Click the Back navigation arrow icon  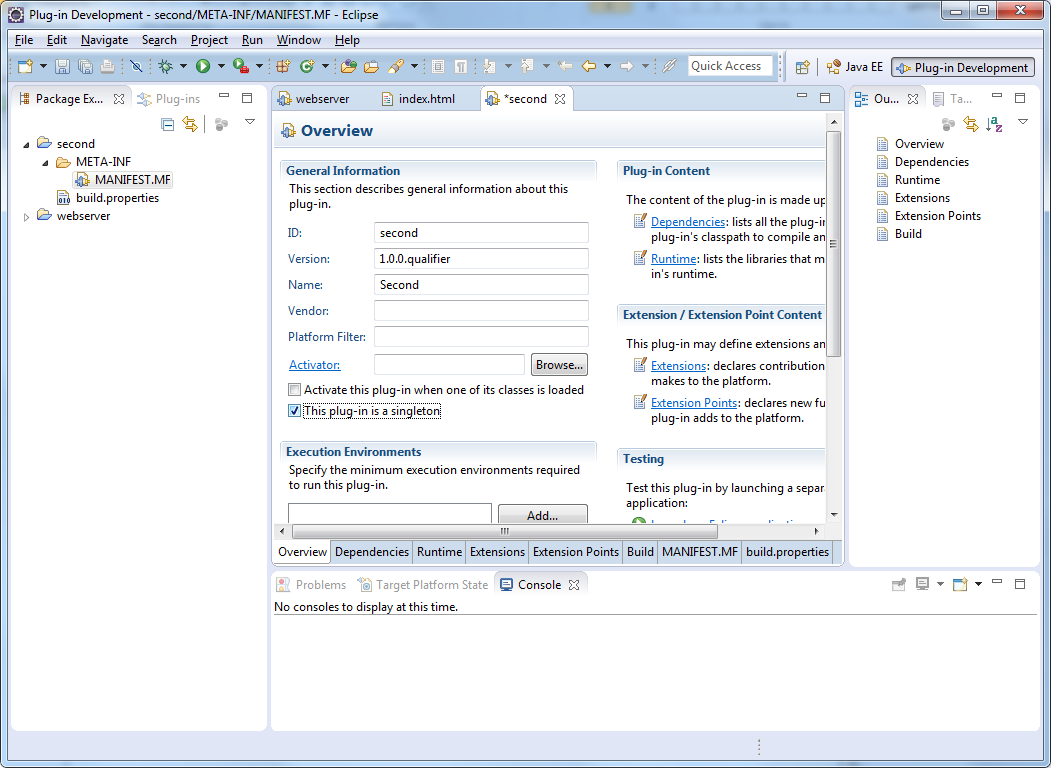coord(589,66)
